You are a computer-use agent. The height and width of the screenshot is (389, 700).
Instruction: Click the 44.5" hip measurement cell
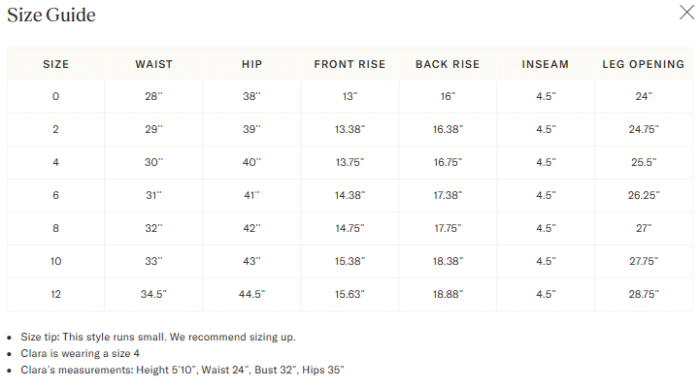pos(252,294)
